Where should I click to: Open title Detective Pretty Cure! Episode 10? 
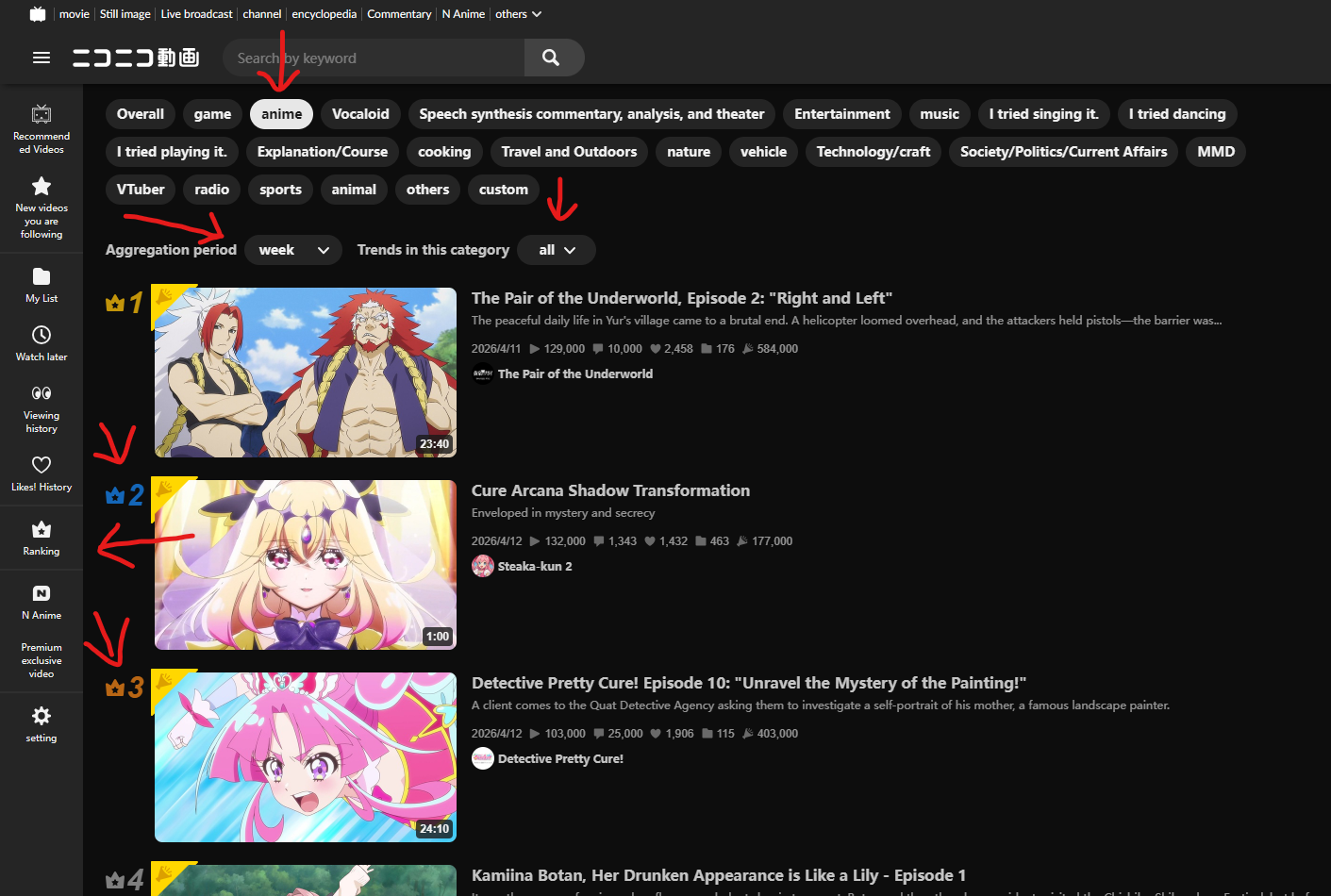[749, 683]
